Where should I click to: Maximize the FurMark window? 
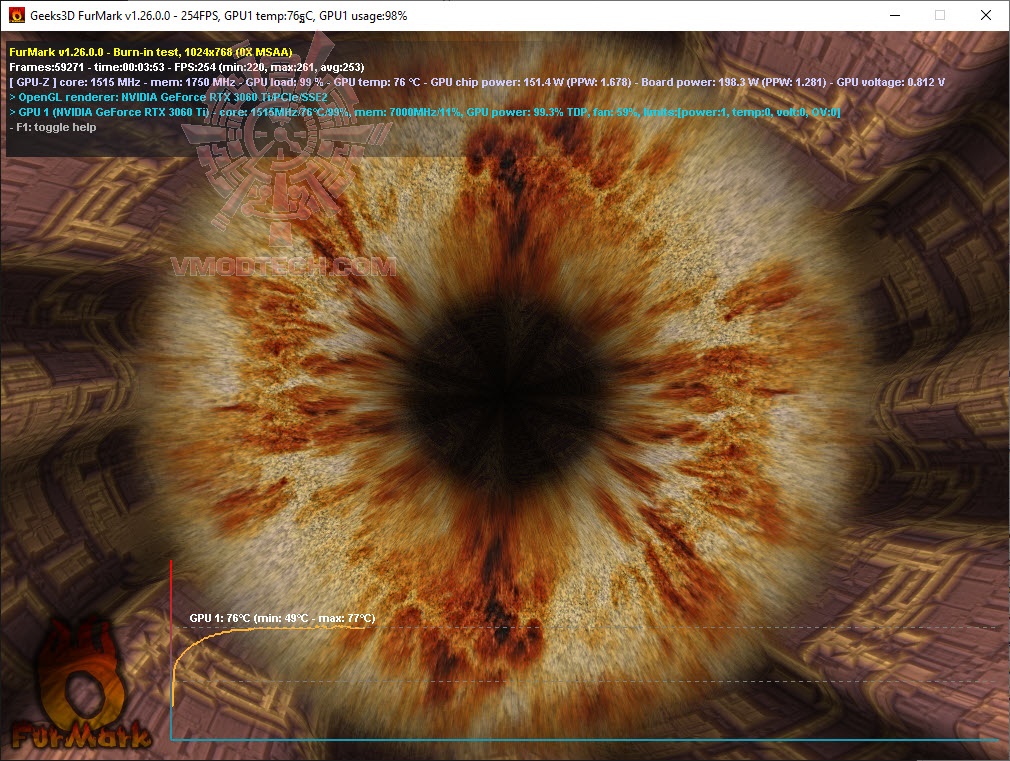pos(940,15)
